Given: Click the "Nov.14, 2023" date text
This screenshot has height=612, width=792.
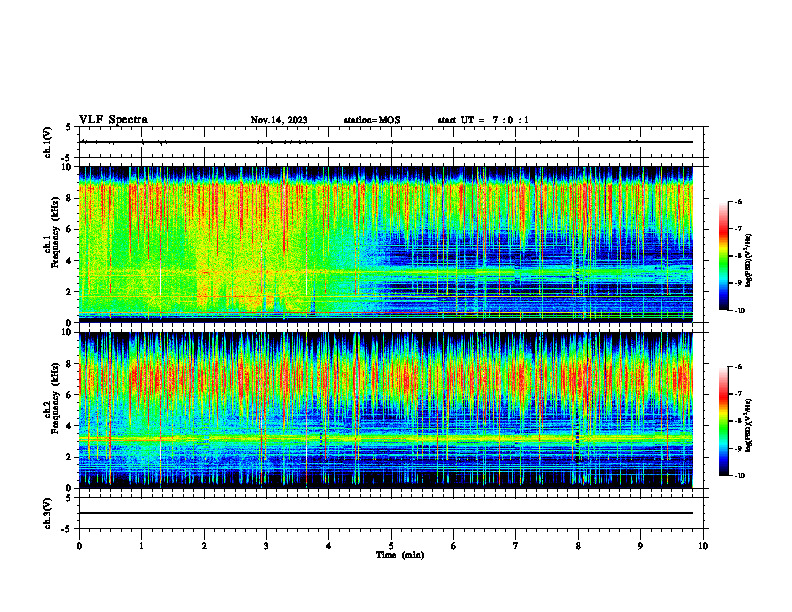Looking at the screenshot, I should pyautogui.click(x=279, y=120).
